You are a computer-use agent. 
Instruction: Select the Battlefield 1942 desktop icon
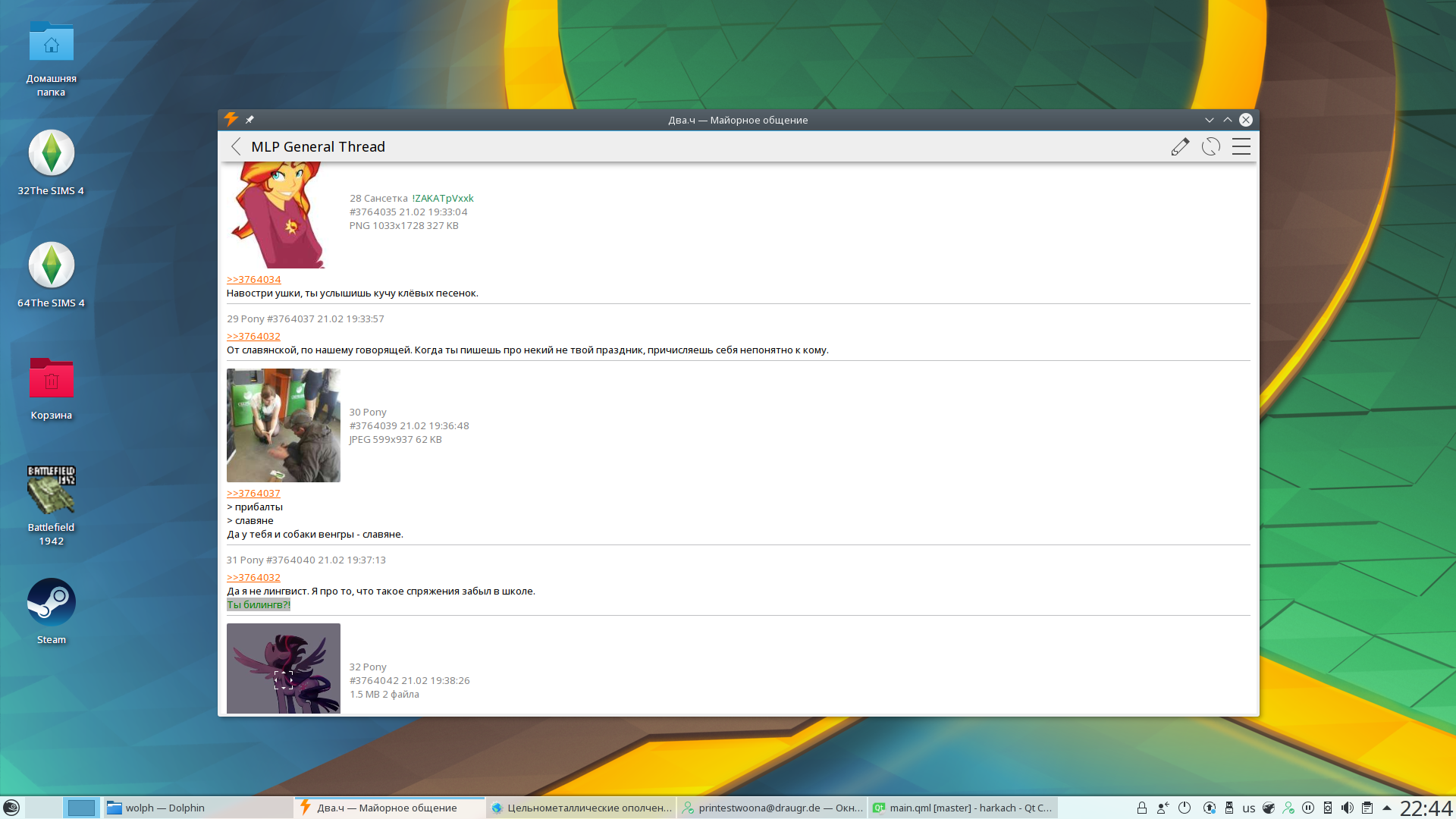52,506
